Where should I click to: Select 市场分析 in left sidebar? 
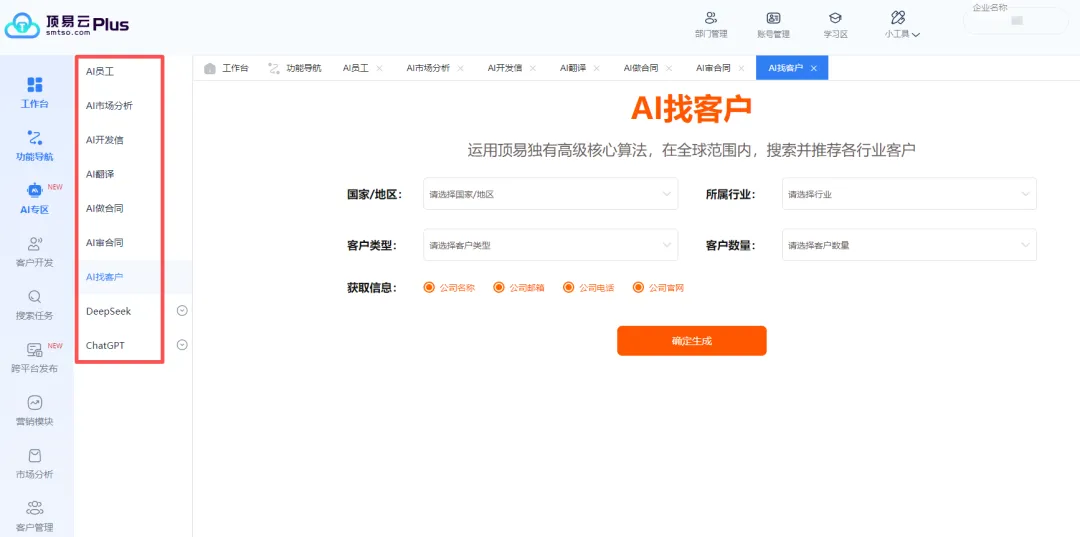point(34,464)
